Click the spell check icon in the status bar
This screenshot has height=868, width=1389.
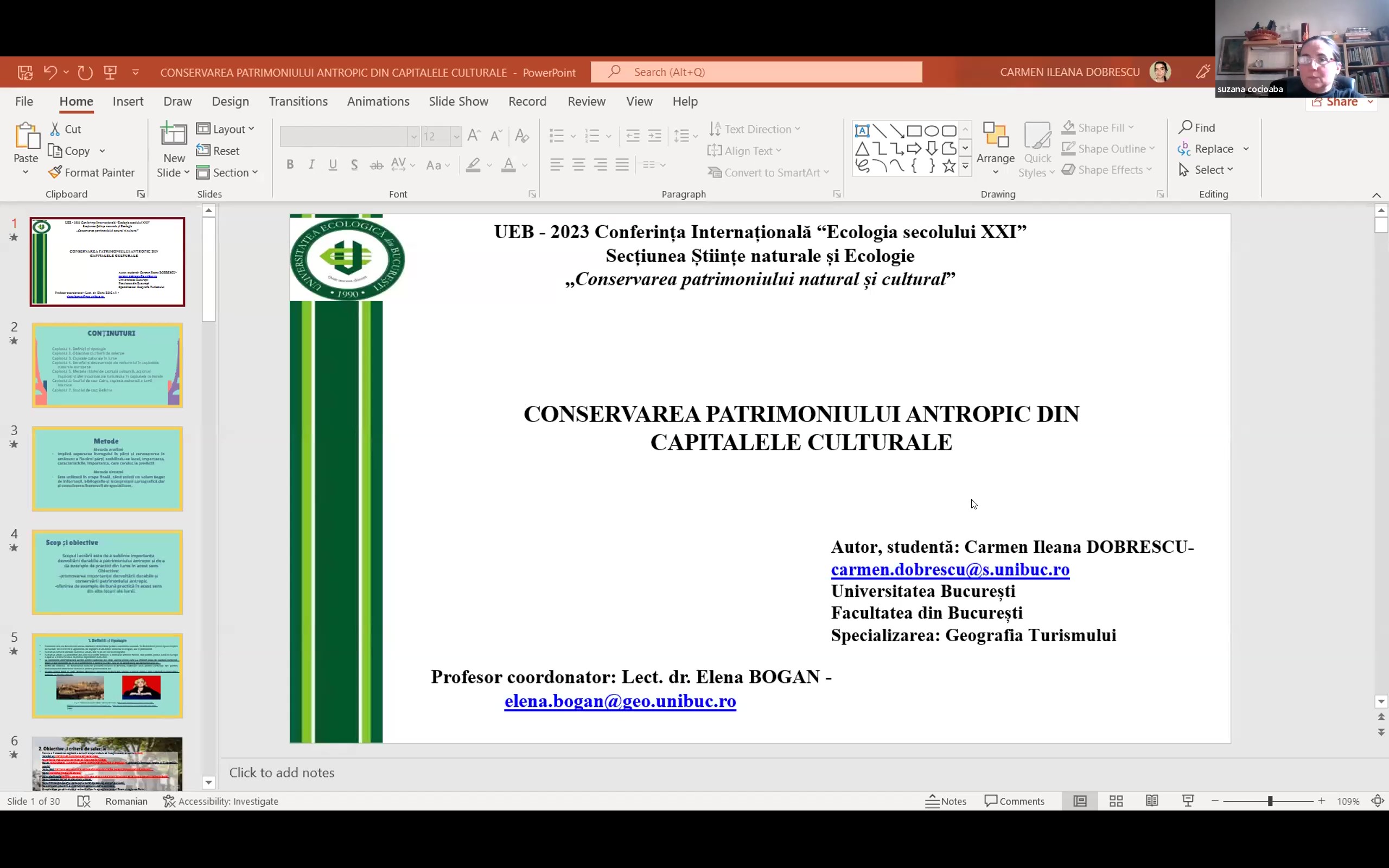coord(84,801)
